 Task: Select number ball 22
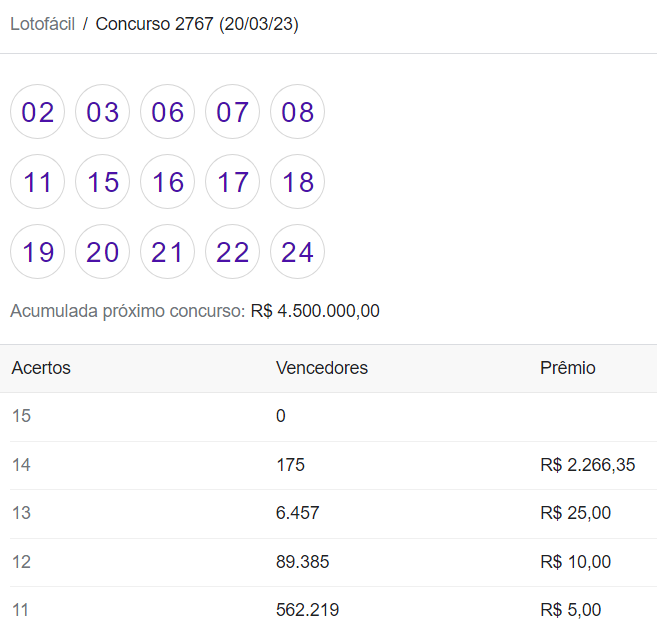tap(232, 251)
